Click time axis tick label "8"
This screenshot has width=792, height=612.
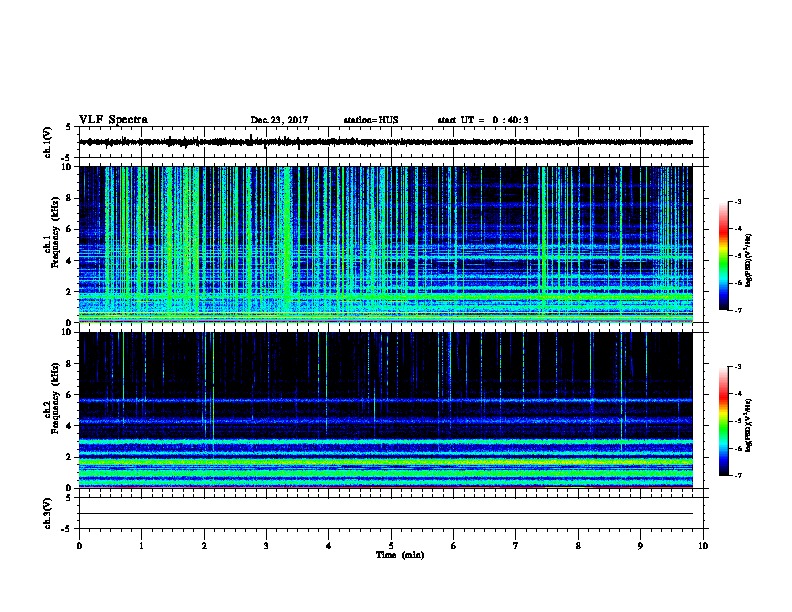pos(578,546)
